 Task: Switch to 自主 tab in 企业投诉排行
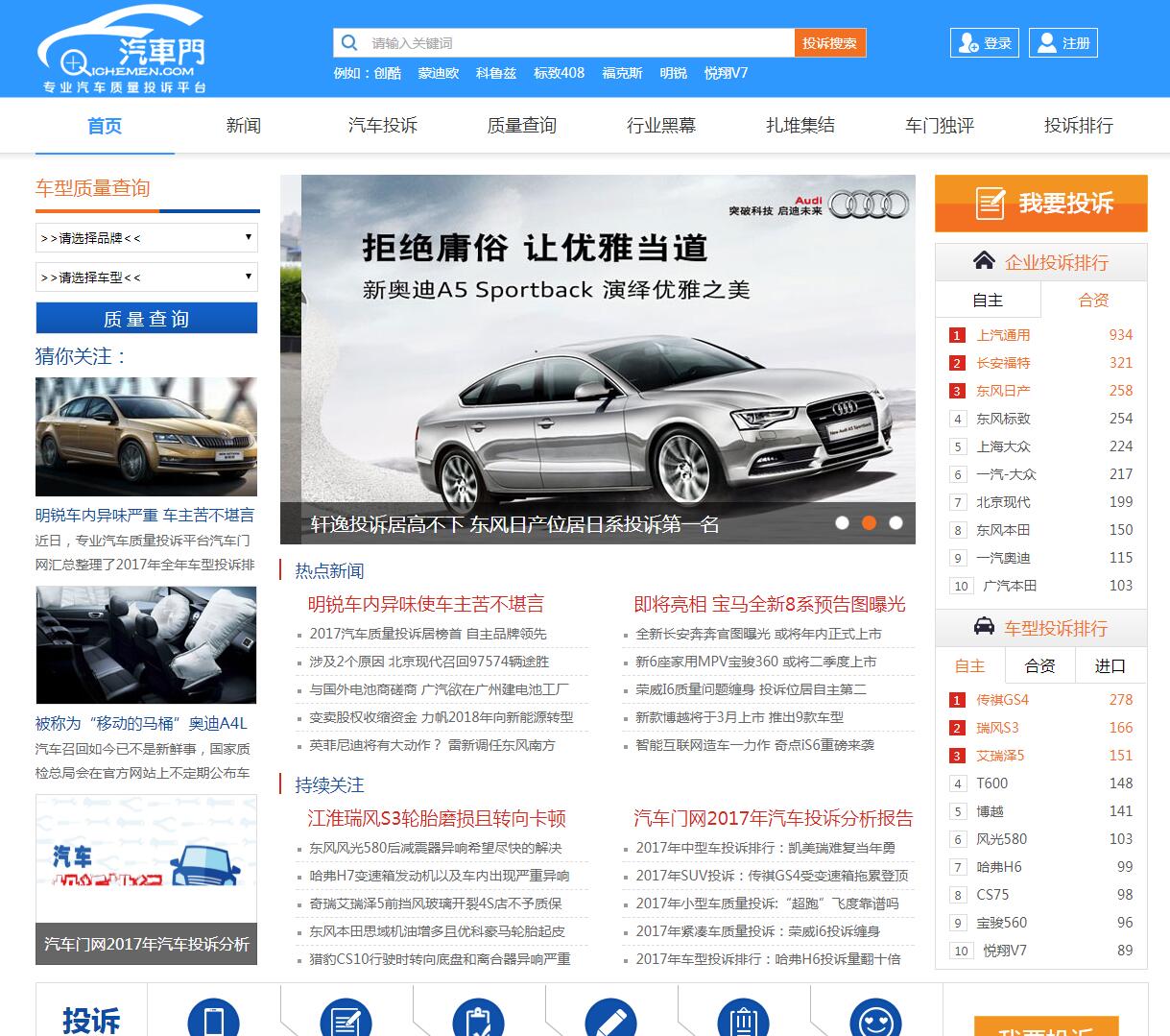point(988,300)
